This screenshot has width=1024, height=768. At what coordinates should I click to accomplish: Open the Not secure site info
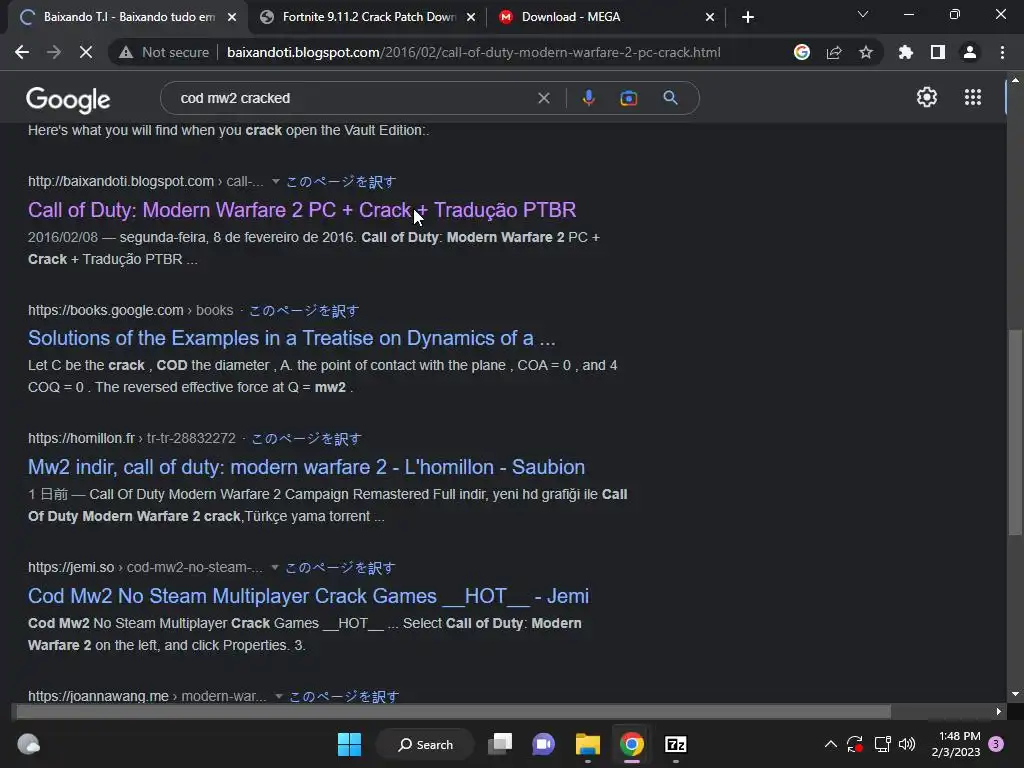coord(164,52)
